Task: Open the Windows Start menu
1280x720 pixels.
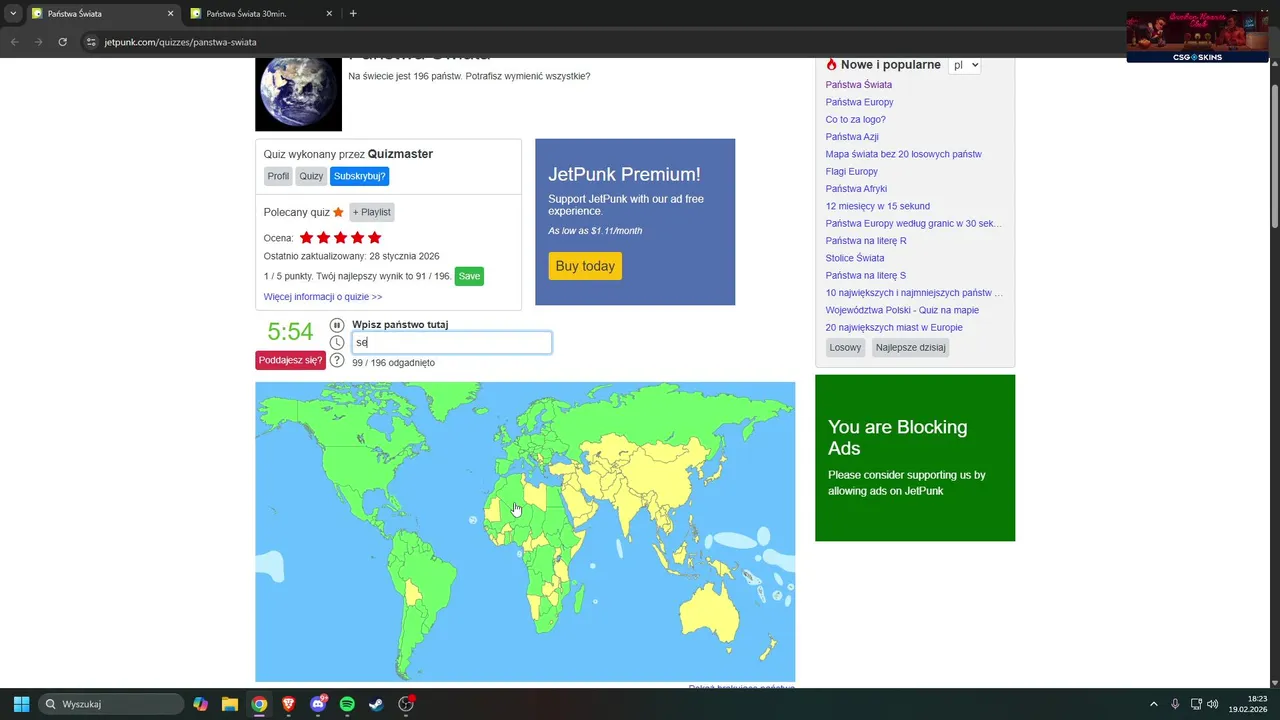Action: coord(21,704)
